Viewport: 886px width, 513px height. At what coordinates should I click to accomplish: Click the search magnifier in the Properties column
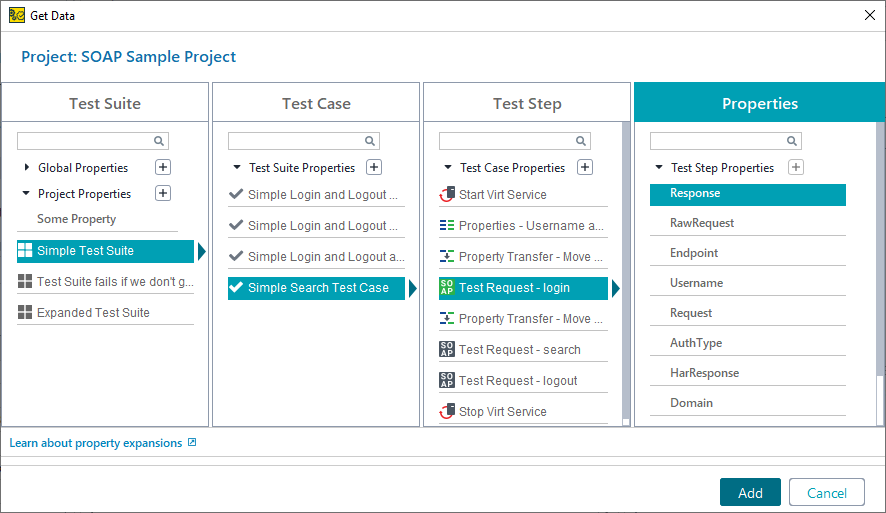pos(792,141)
